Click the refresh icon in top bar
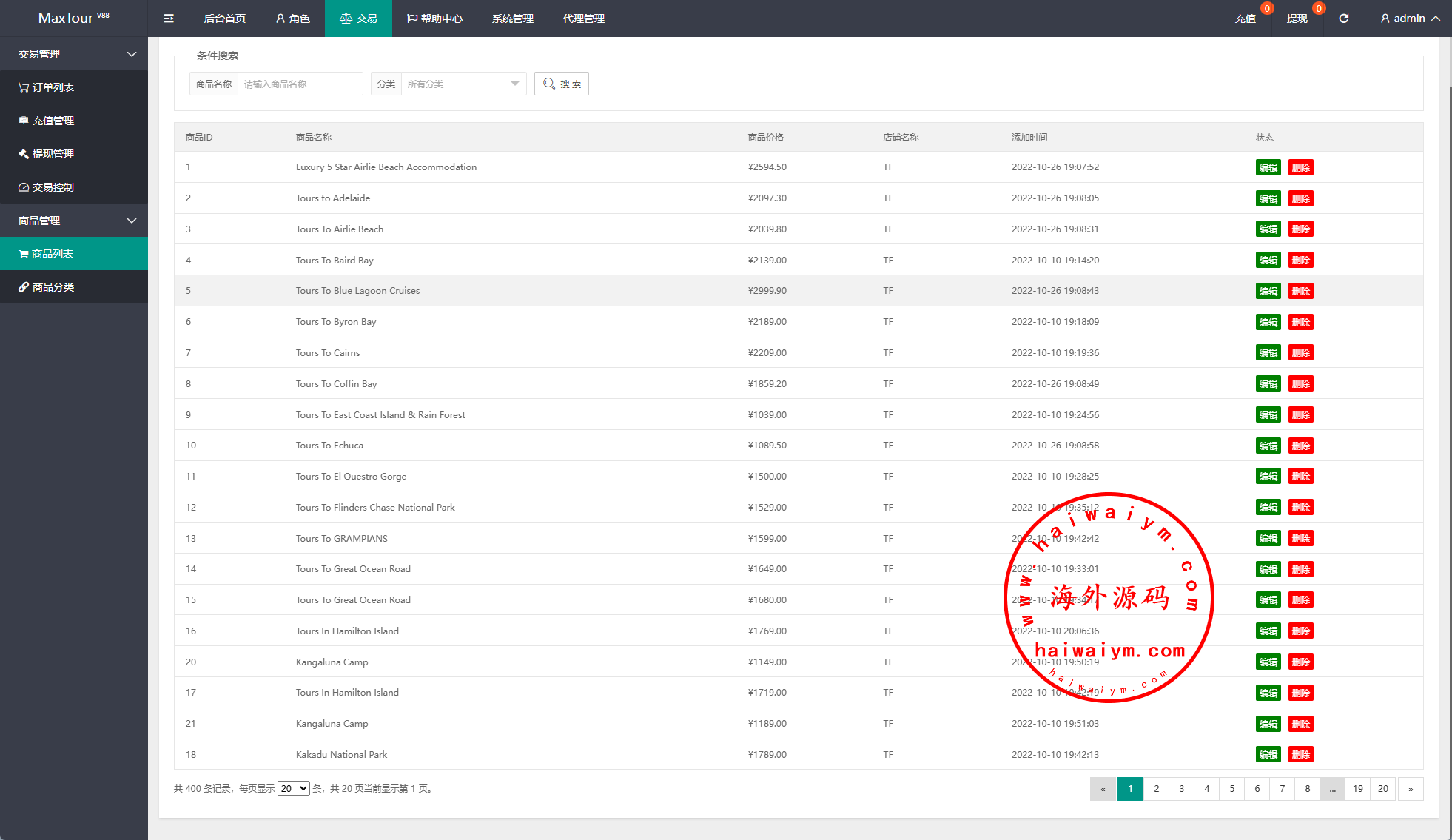1452x840 pixels. pos(1343,19)
